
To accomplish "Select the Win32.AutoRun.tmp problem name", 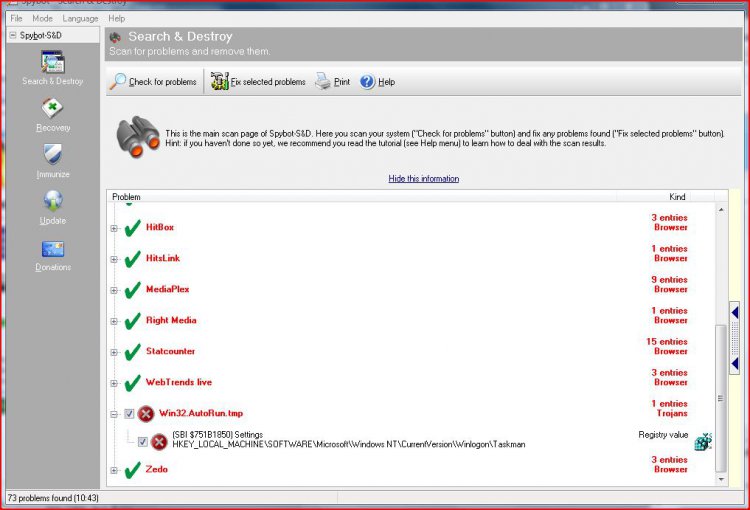I will 201,413.
